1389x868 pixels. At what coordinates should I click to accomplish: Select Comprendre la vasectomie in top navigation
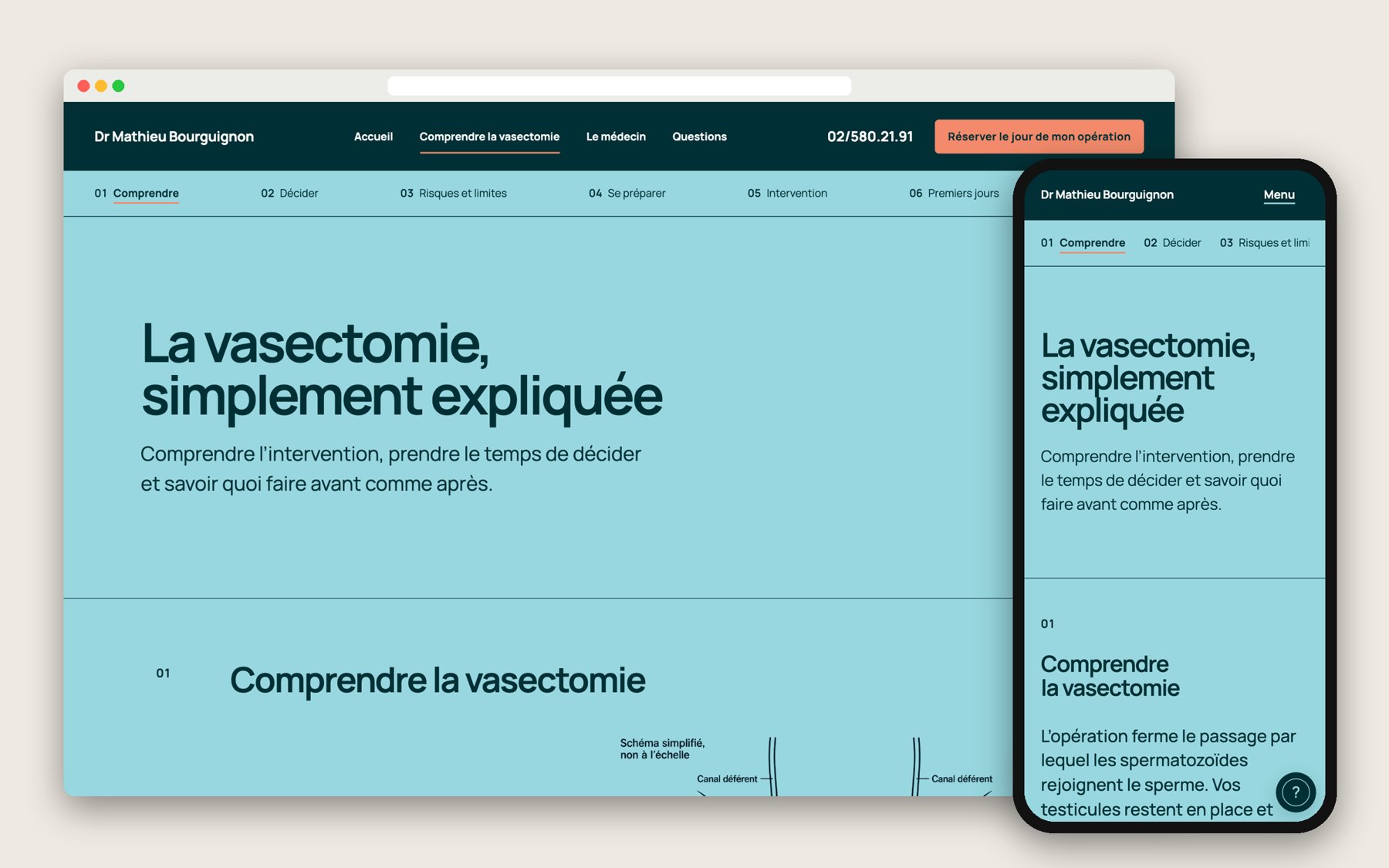pyautogui.click(x=489, y=137)
